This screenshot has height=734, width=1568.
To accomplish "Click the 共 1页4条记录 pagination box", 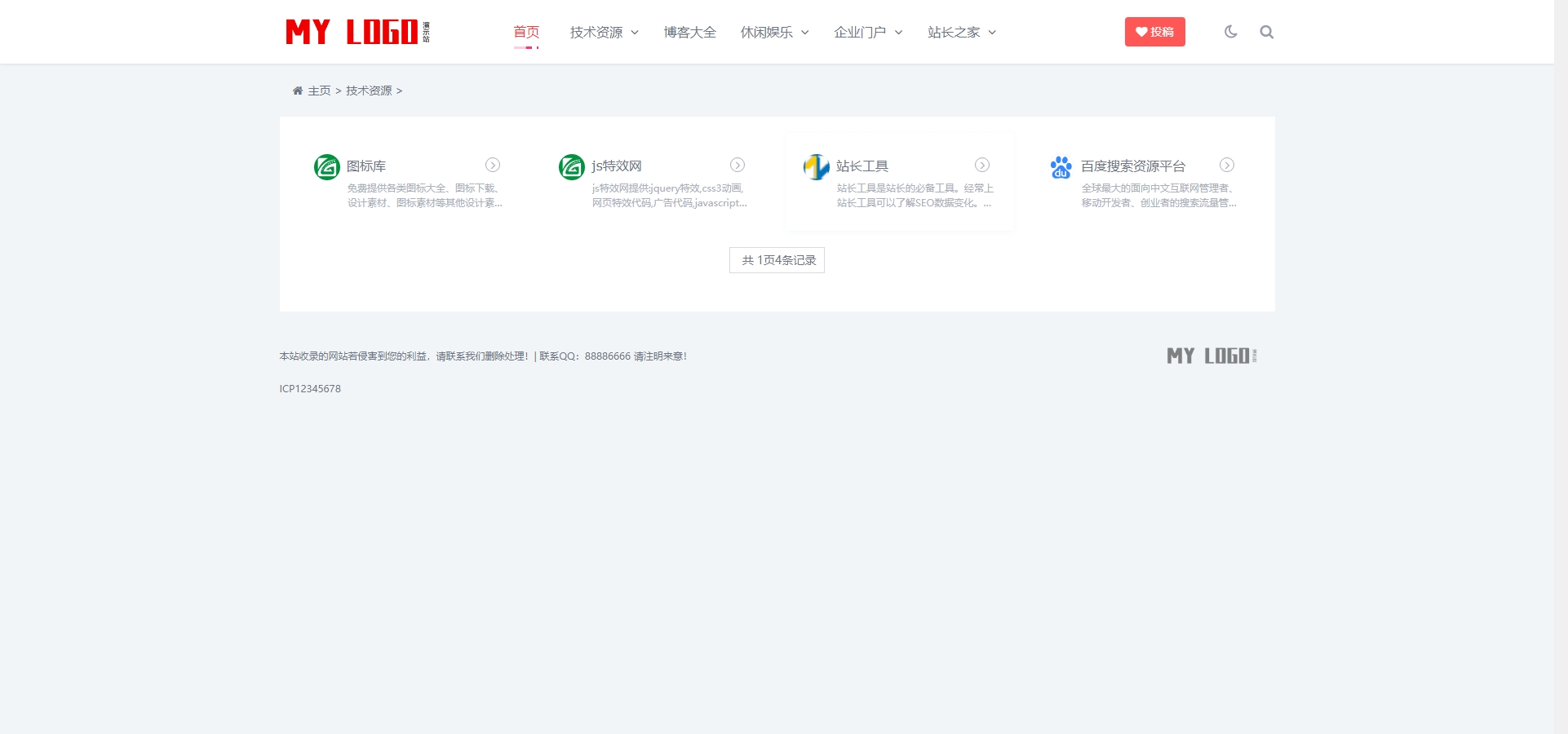I will point(777,260).
